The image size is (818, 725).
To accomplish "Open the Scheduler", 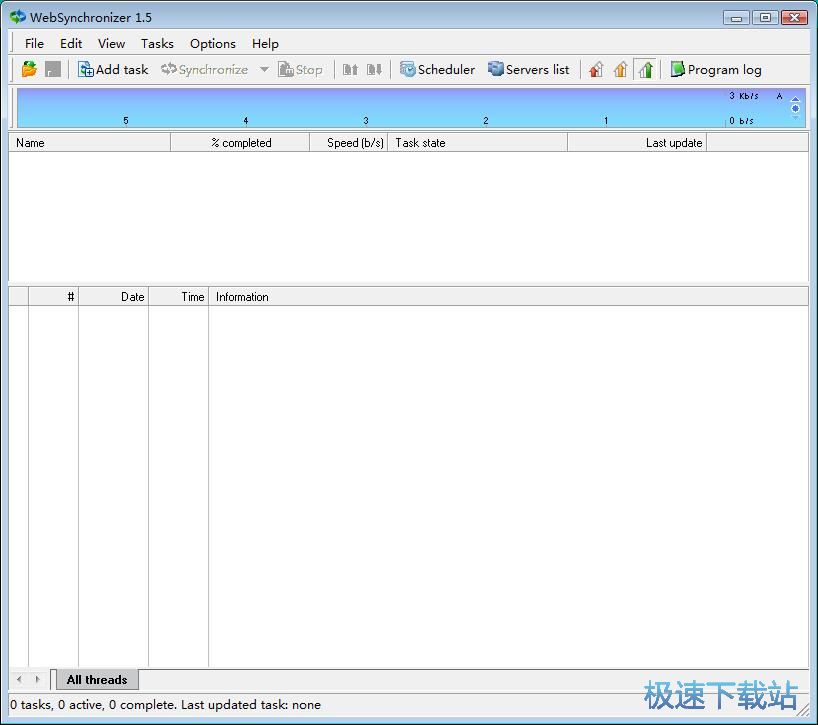I will [x=437, y=70].
